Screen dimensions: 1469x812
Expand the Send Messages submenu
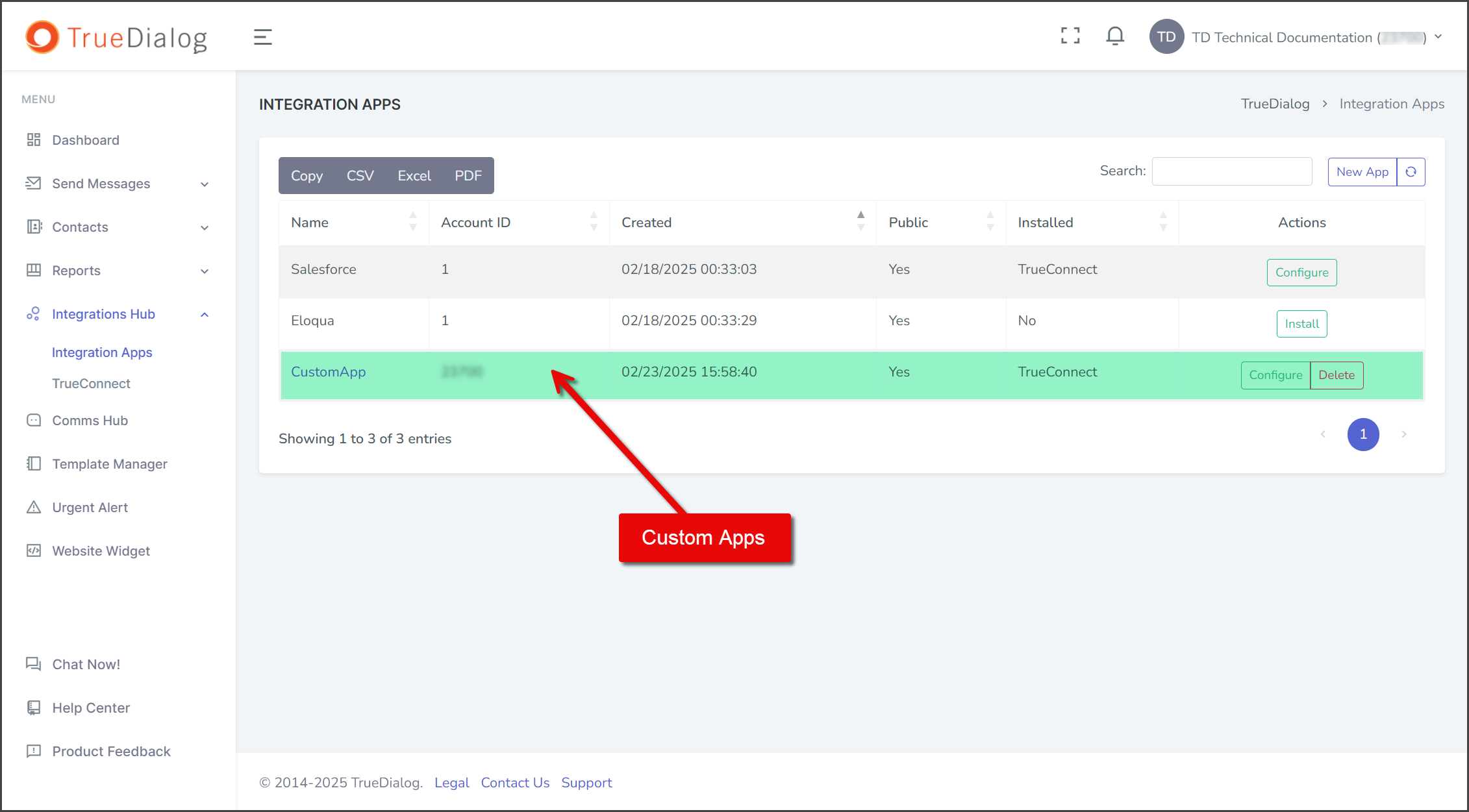[205, 184]
